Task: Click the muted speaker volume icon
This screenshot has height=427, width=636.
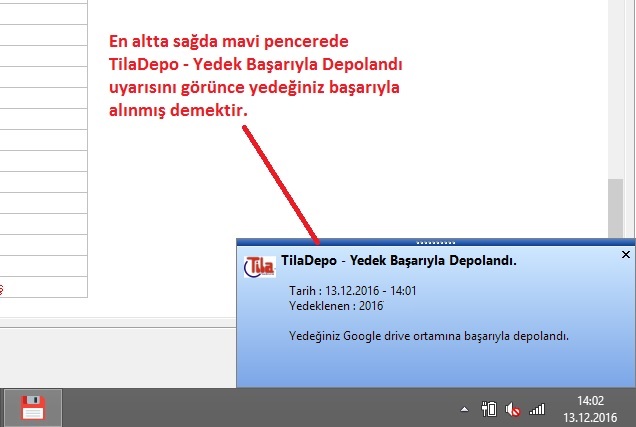Action: tap(513, 410)
